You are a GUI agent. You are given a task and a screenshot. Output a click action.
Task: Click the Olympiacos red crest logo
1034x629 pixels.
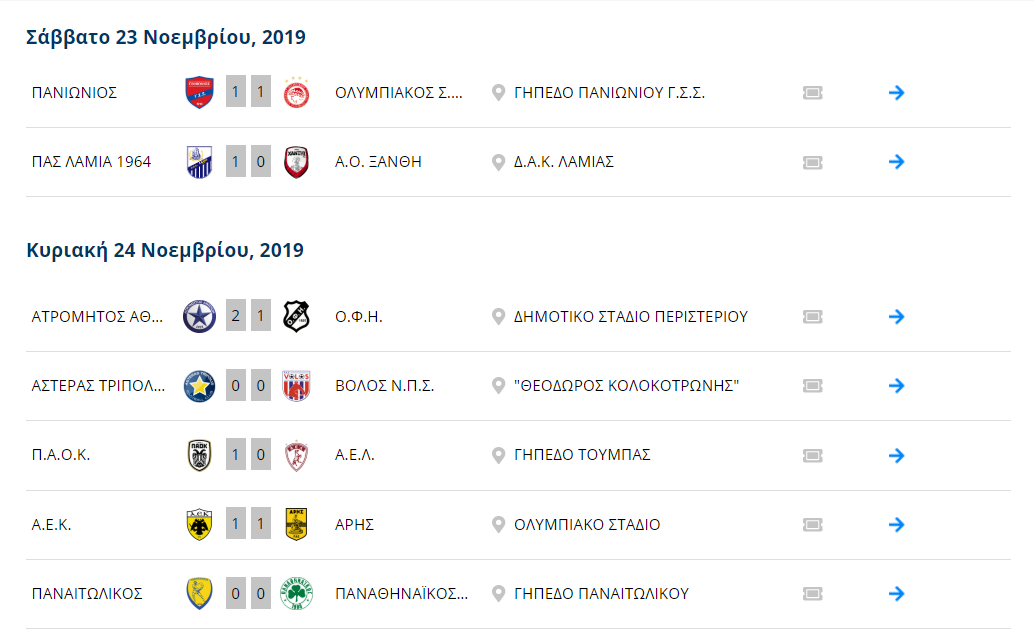click(x=296, y=92)
